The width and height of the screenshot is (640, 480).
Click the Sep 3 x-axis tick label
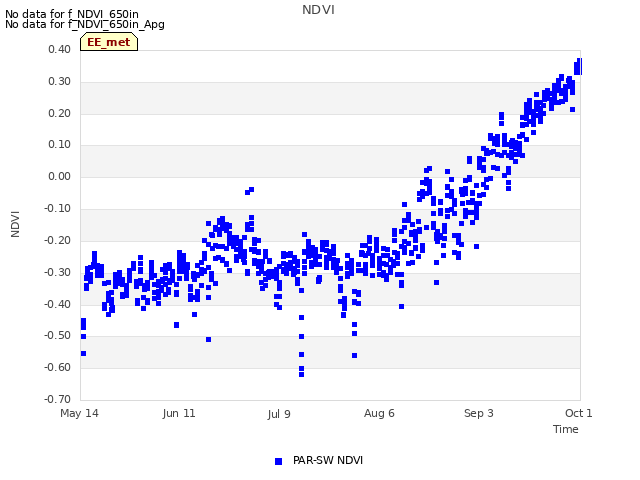pos(479,413)
